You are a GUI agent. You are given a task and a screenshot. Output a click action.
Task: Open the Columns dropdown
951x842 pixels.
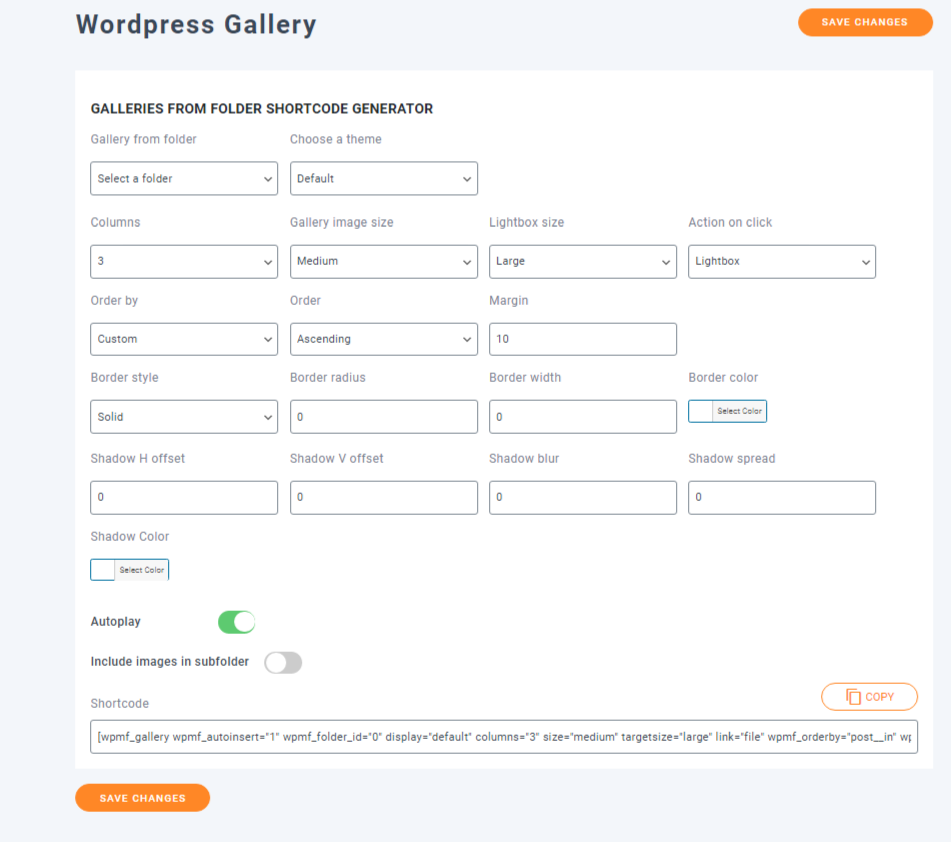184,261
